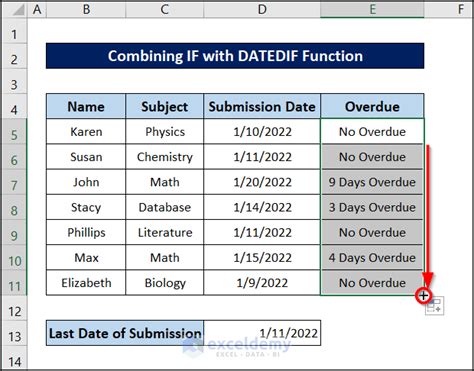Click the fill handle at cell E11
This screenshot has height=371, width=474.
point(423,295)
